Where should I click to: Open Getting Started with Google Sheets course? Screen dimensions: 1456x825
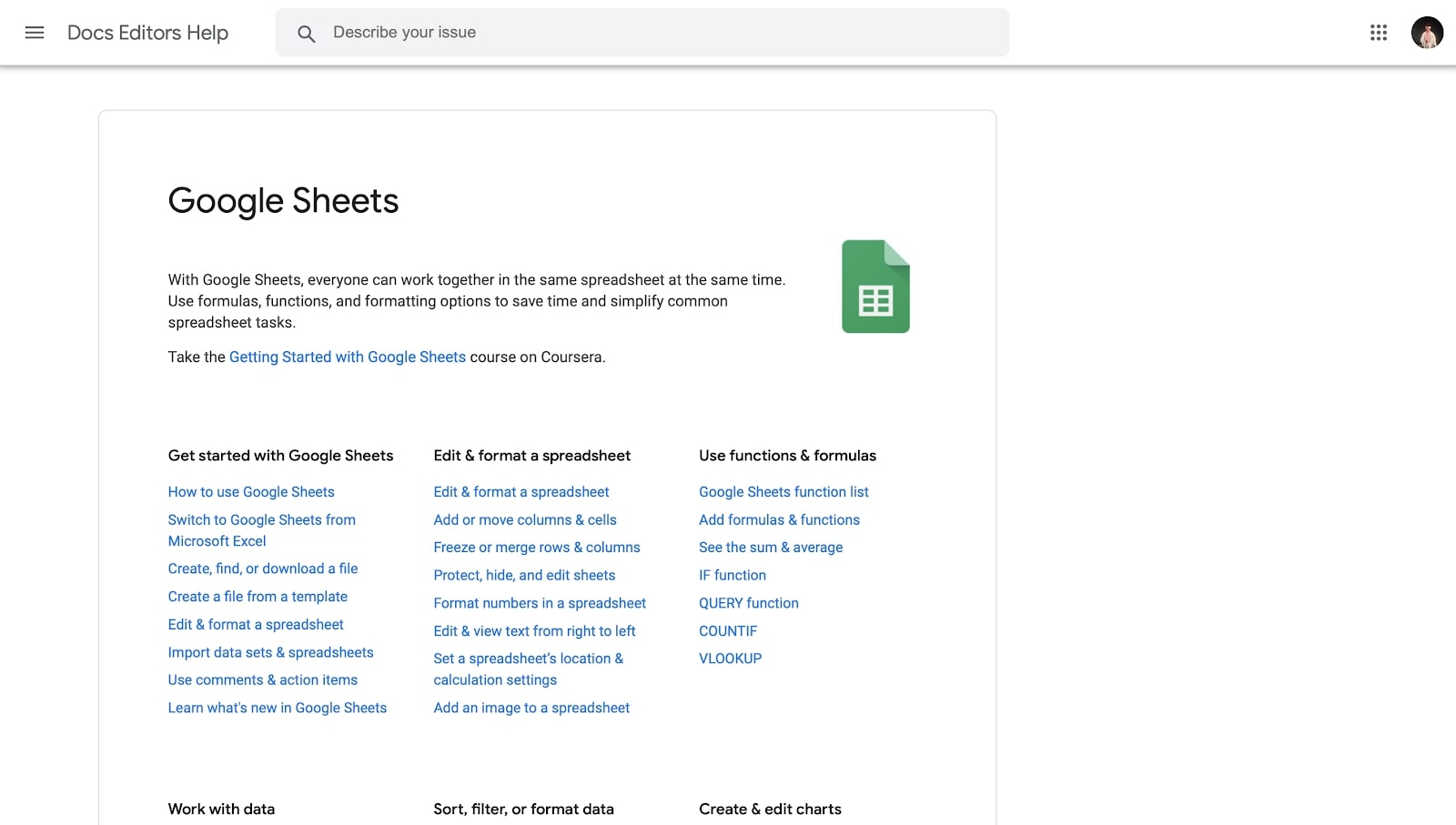click(x=348, y=357)
